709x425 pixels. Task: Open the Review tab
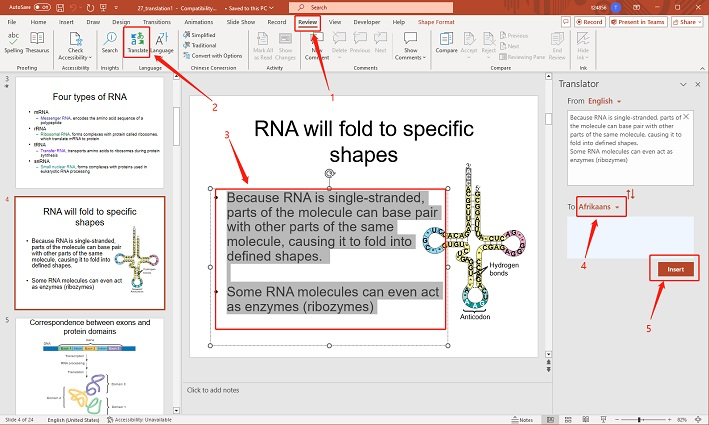[307, 22]
